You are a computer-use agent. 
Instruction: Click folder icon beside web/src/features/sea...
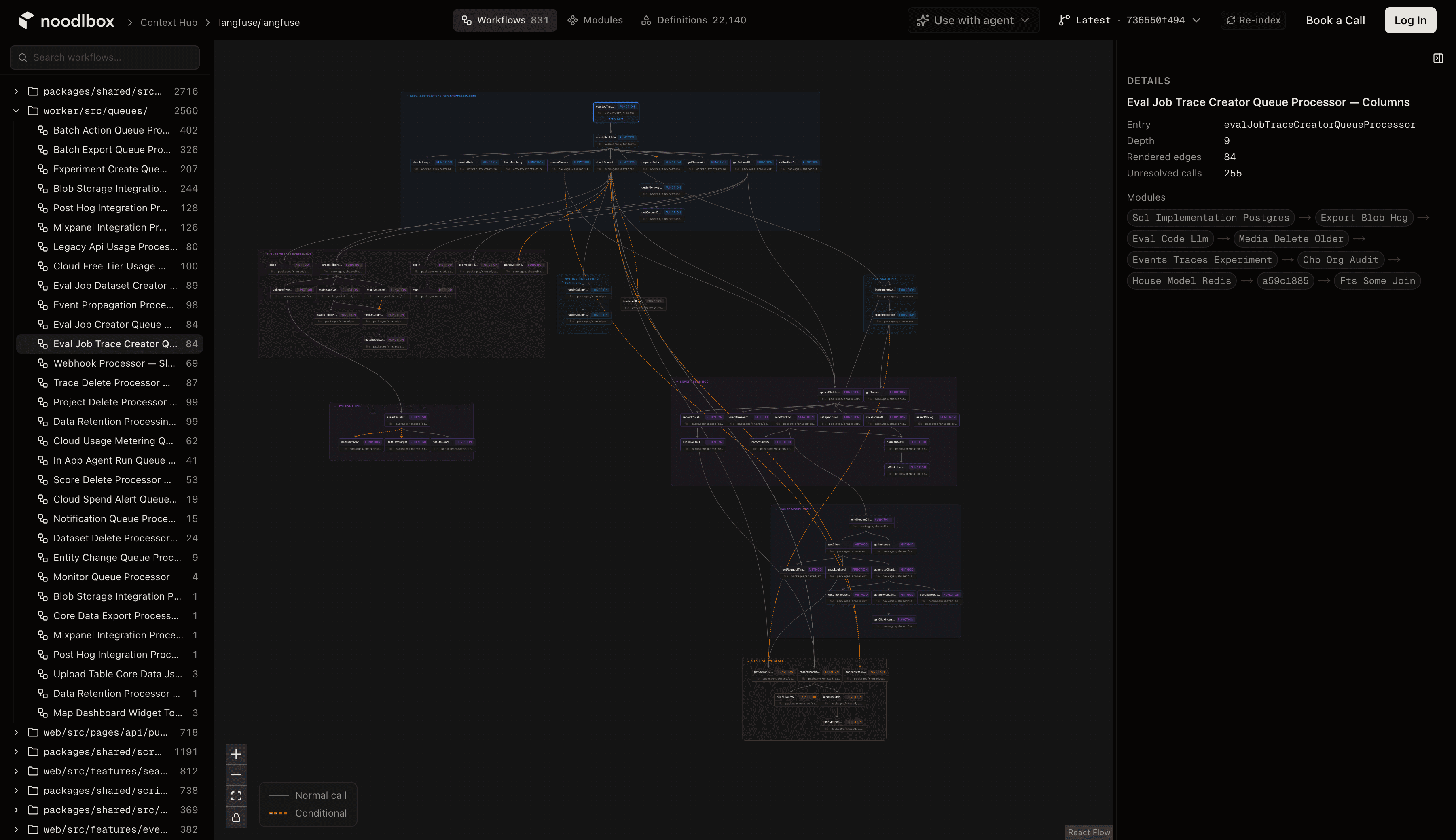[x=34, y=771]
